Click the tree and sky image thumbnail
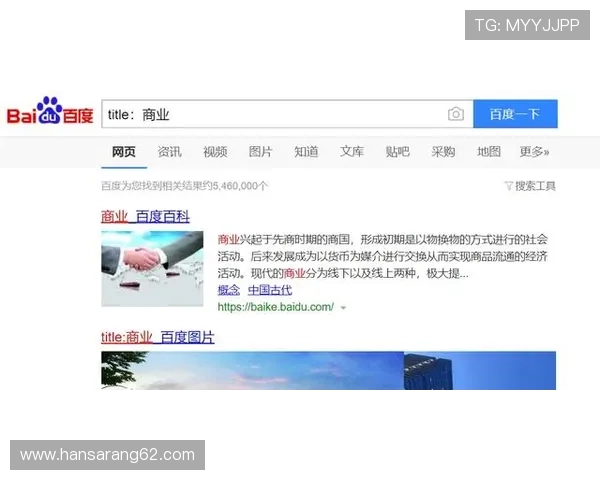Screen dimensions: 600x480 click(x=253, y=371)
